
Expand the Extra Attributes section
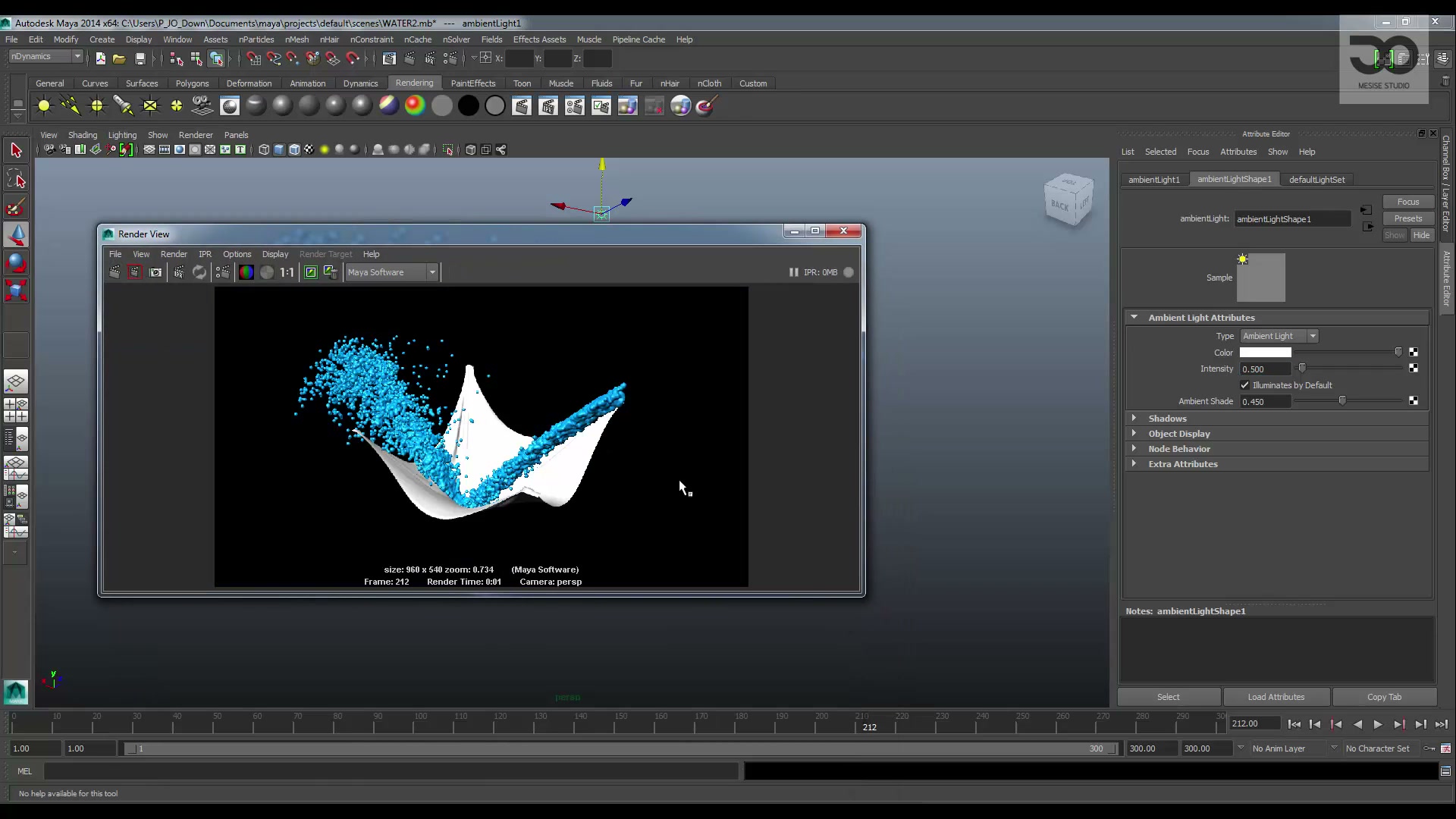pos(1133,463)
